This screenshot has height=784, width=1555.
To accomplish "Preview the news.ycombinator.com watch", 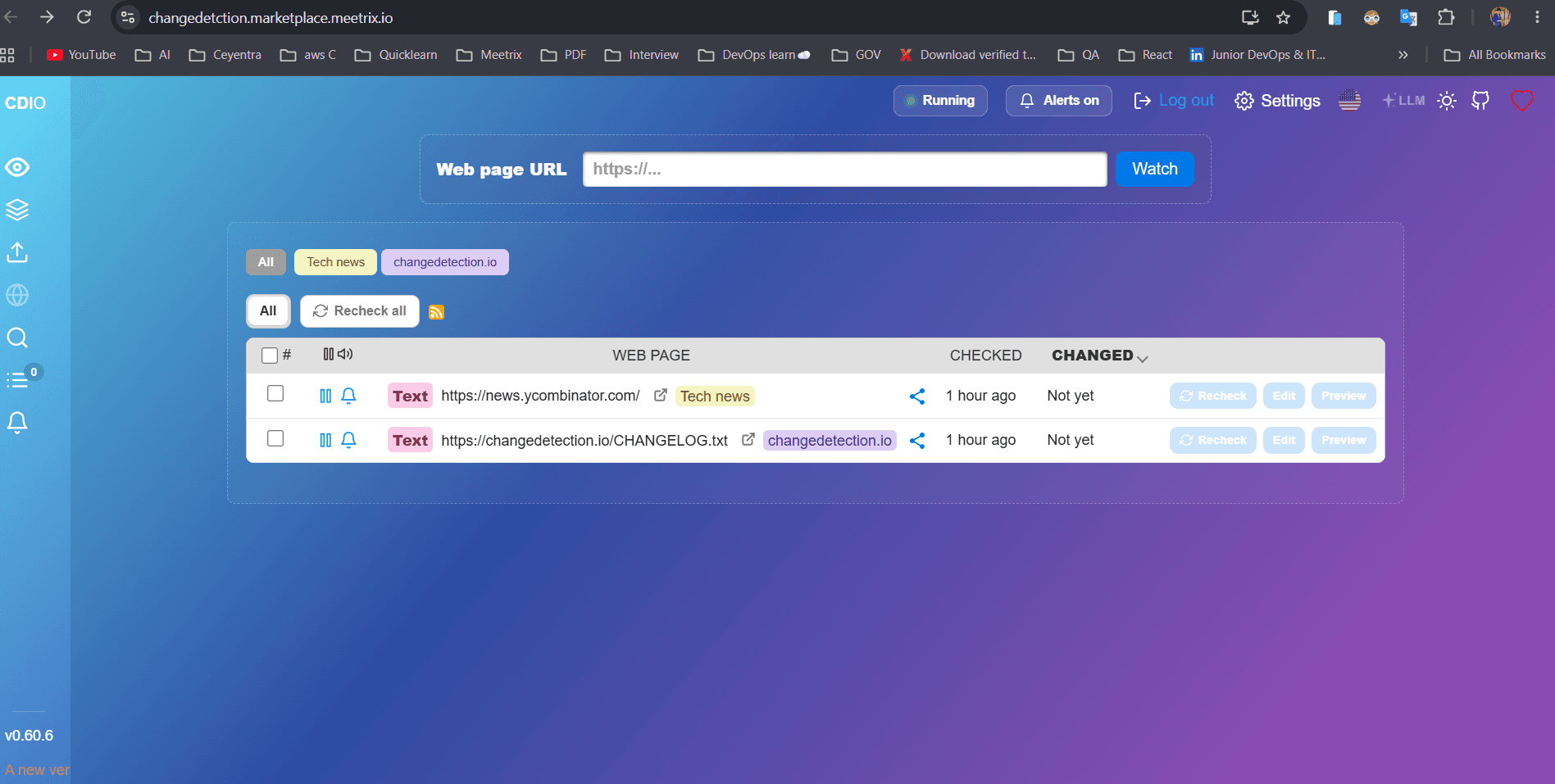I will (1344, 396).
